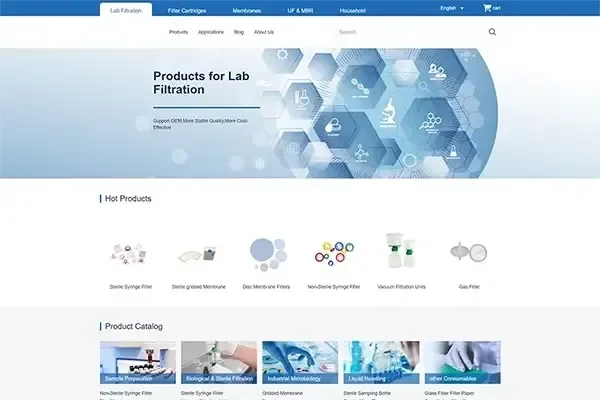Open Biological & Sterile Filtration catalog card
This screenshot has width=600, height=400.
pos(219,362)
